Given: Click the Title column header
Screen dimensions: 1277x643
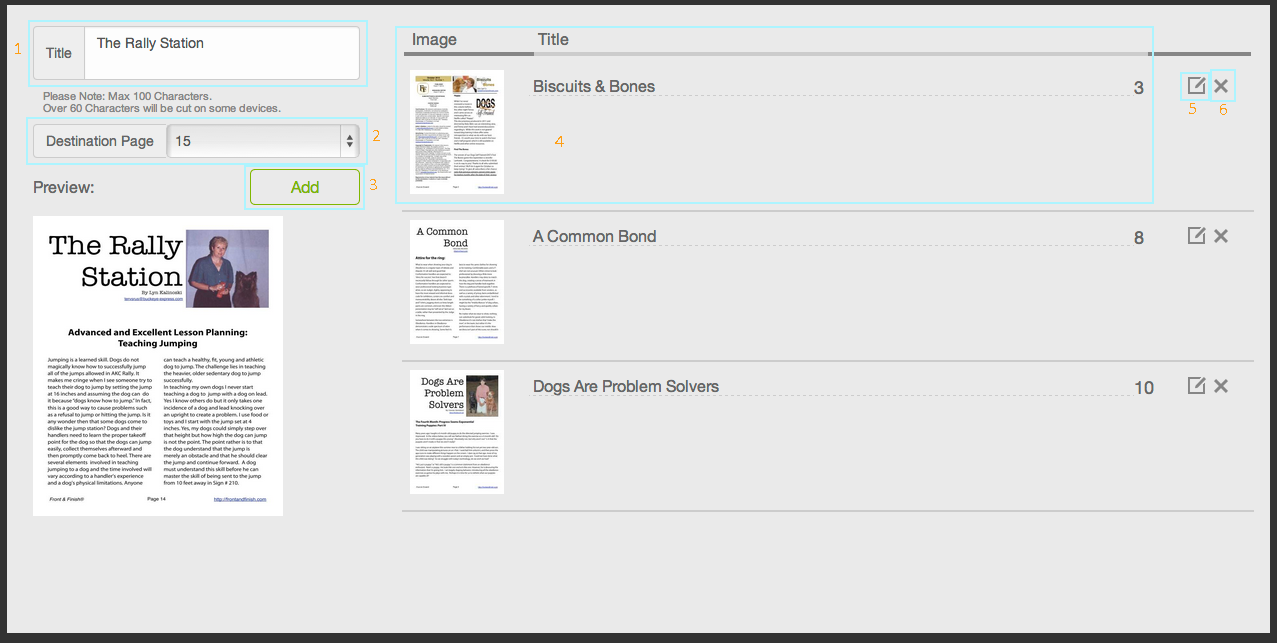Looking at the screenshot, I should pyautogui.click(x=553, y=40).
